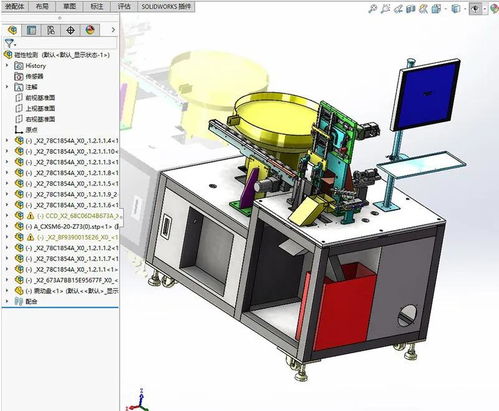499x411 pixels.
Task: Open the FeatureManager design tree tab
Action: pyautogui.click(x=12, y=30)
